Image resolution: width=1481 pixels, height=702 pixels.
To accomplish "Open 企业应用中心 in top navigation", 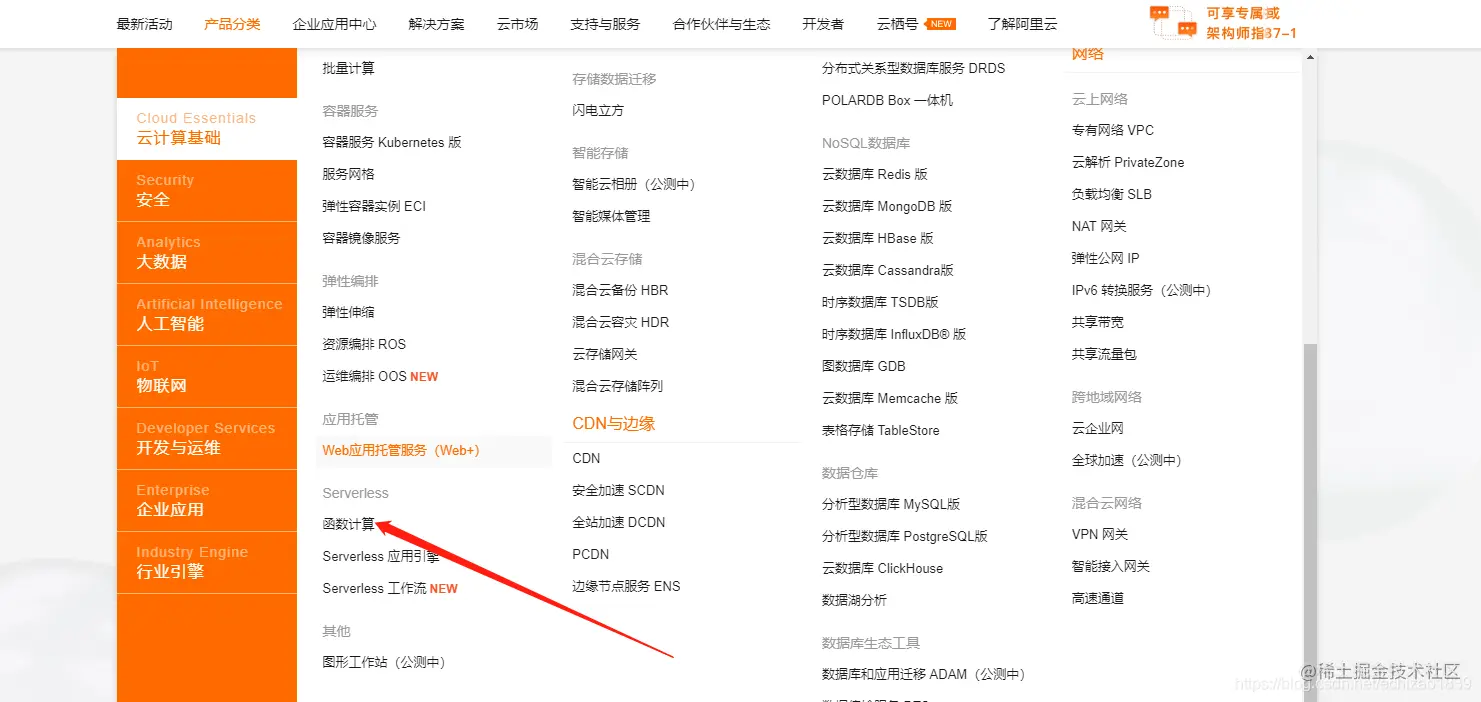I will tap(334, 24).
